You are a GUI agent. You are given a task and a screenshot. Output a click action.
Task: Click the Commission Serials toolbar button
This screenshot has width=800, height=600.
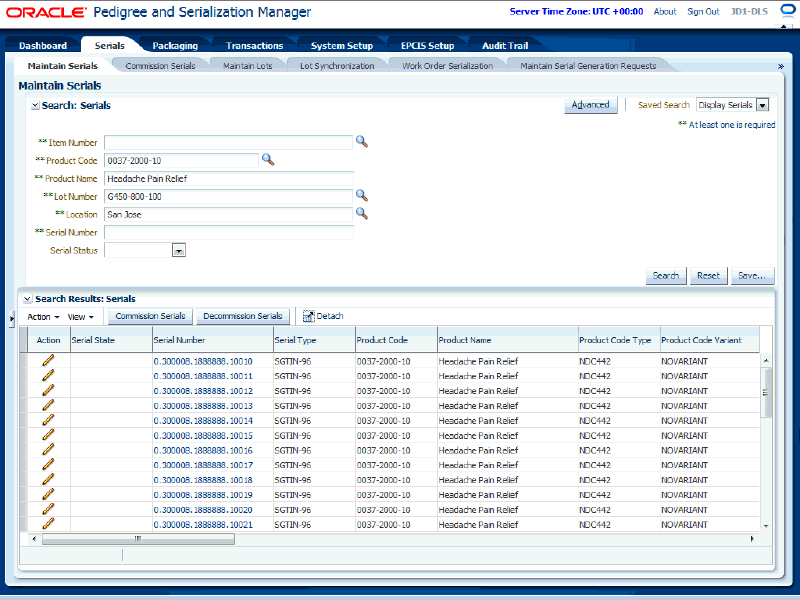150,316
